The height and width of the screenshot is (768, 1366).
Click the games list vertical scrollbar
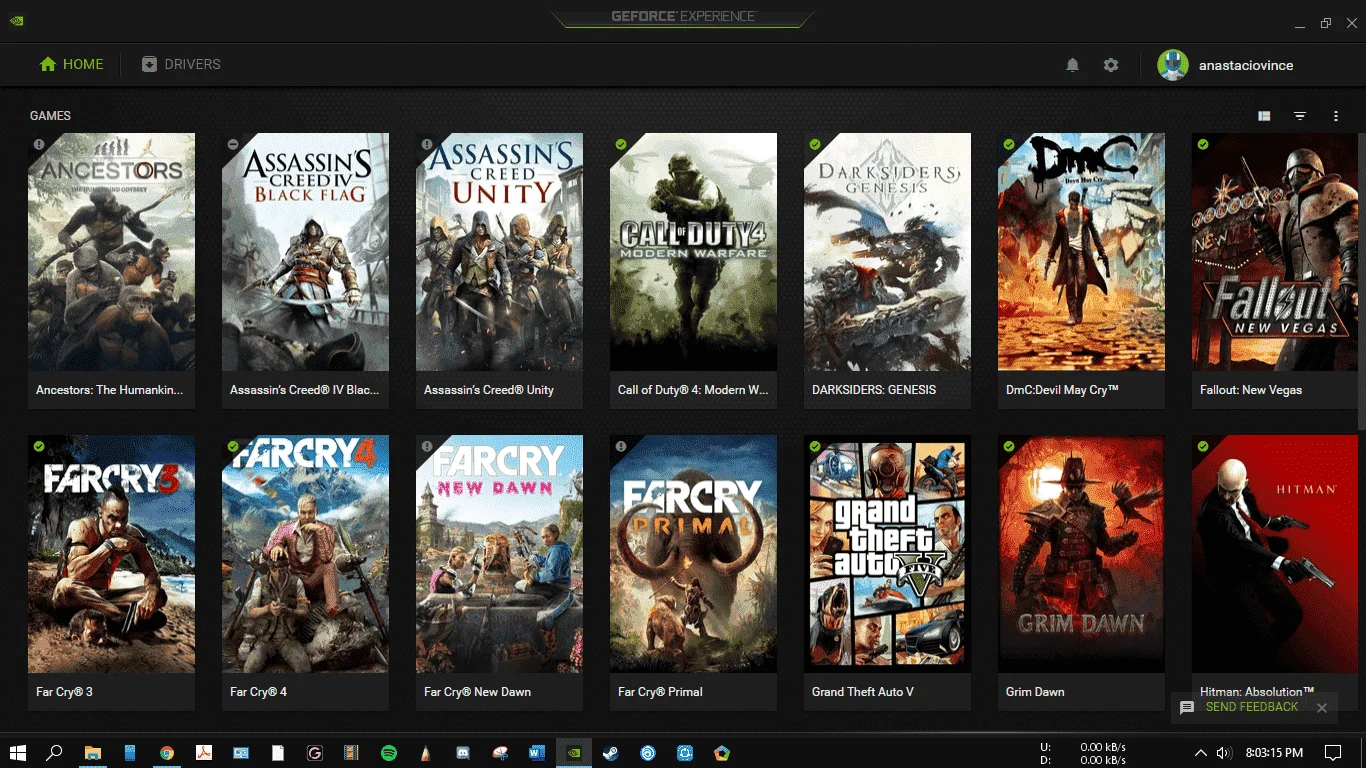pos(1362,280)
